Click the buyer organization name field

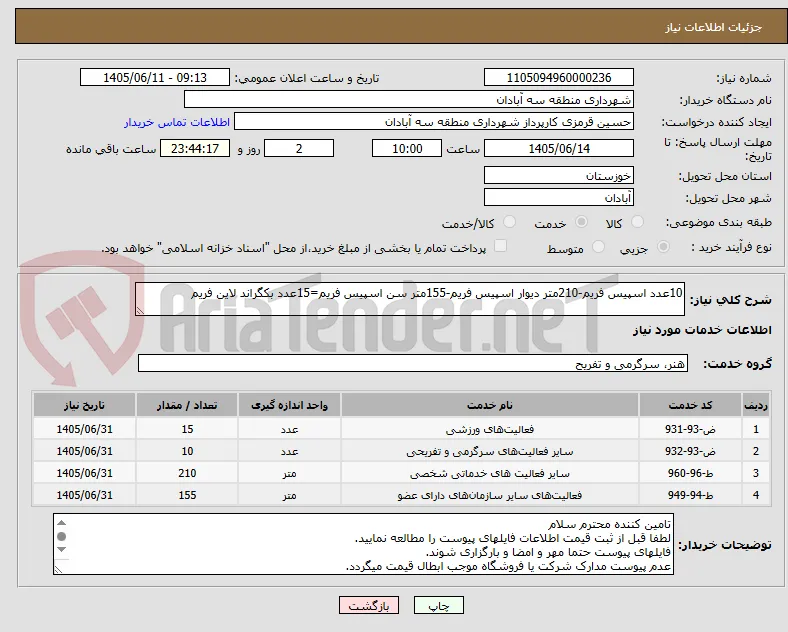pos(409,99)
